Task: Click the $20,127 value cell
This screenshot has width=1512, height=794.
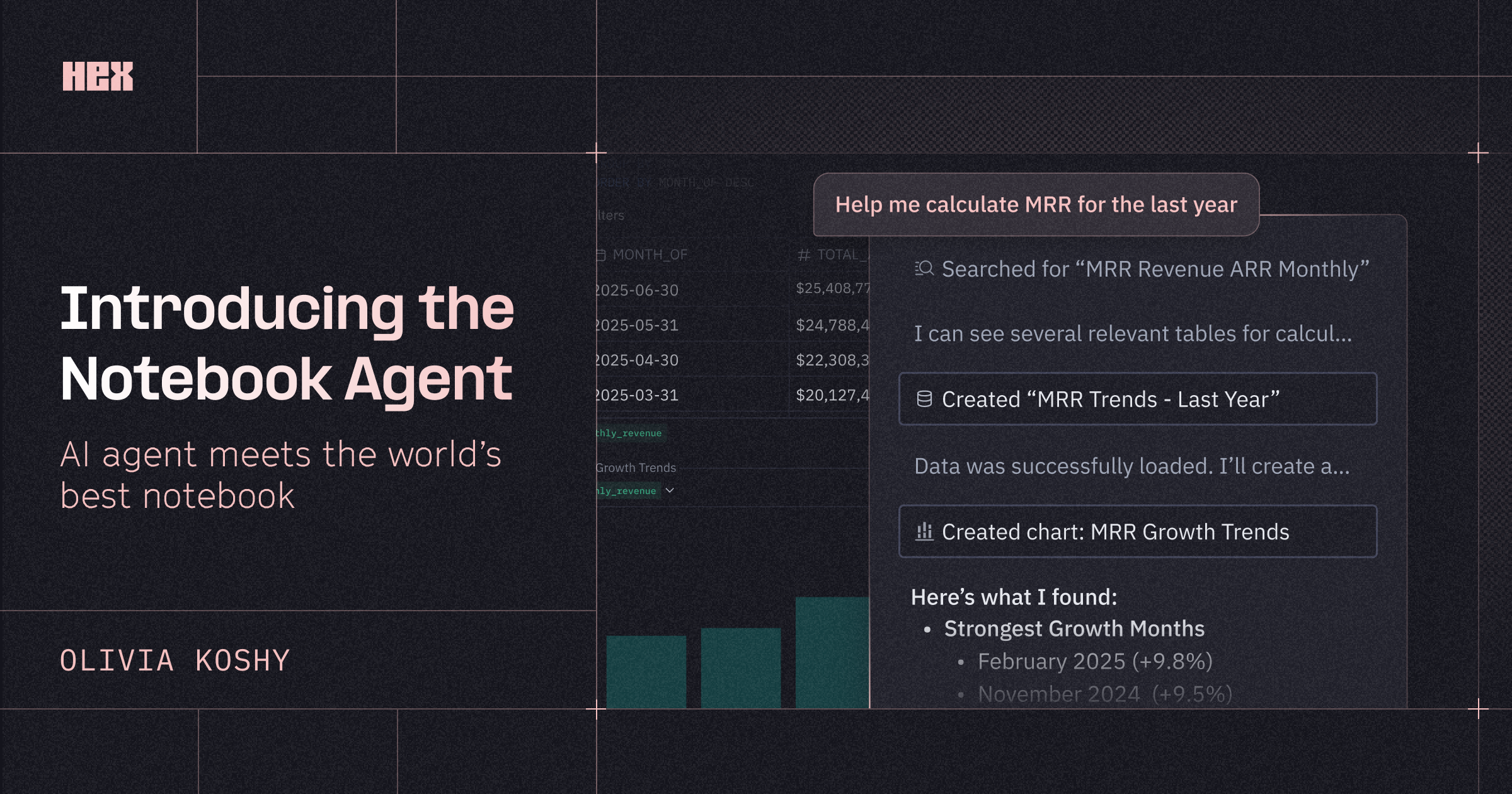Action: click(x=832, y=395)
